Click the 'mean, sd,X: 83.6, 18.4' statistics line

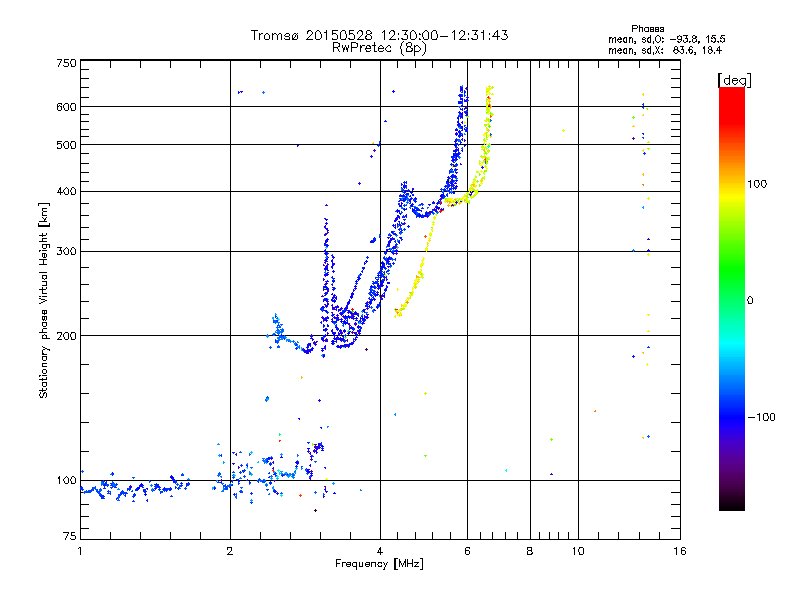[x=665, y=50]
